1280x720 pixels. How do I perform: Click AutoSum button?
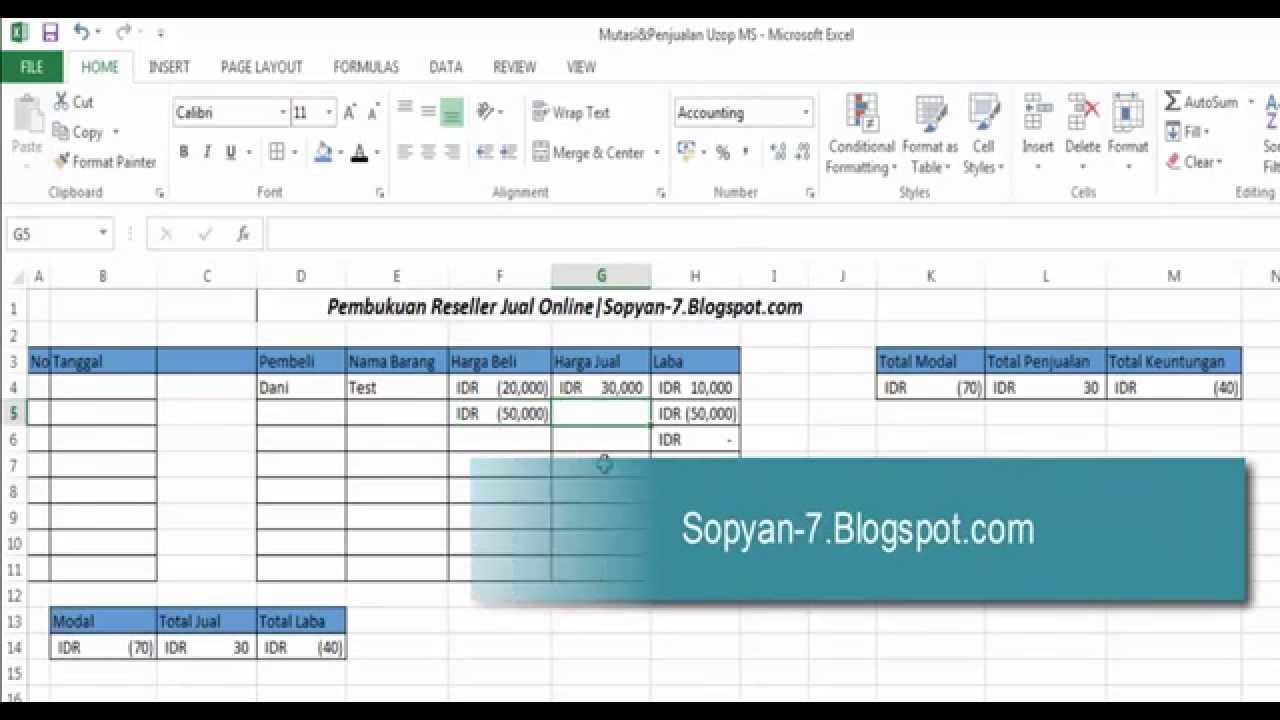click(1201, 102)
